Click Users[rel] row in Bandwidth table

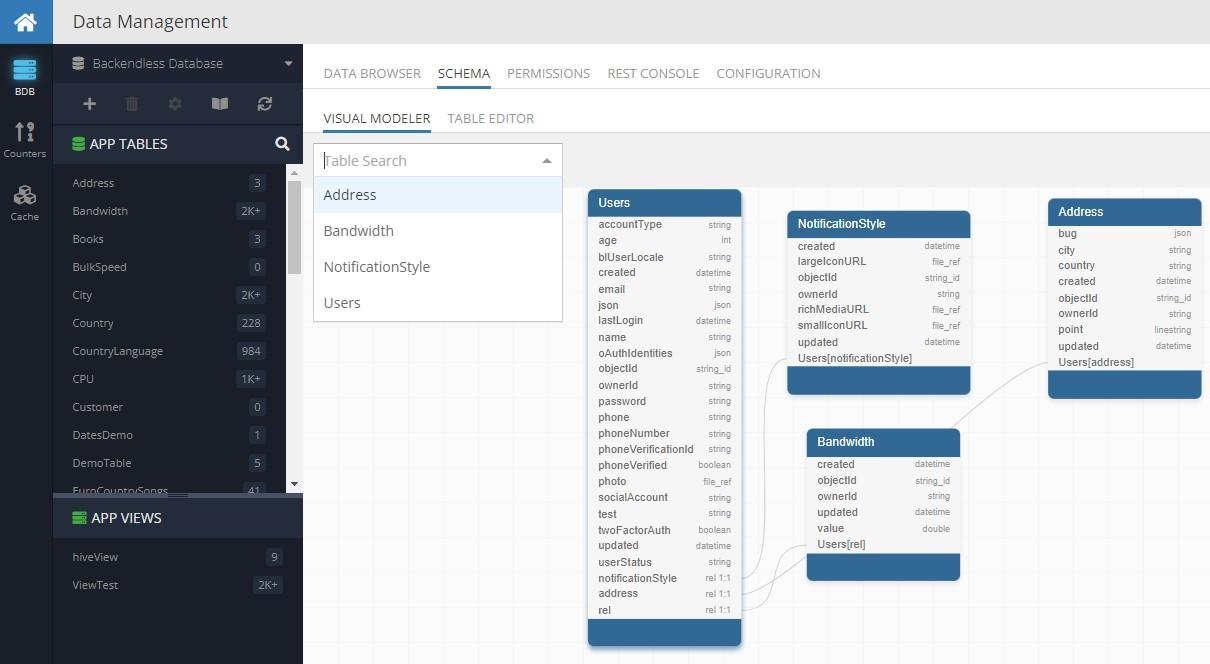[883, 544]
